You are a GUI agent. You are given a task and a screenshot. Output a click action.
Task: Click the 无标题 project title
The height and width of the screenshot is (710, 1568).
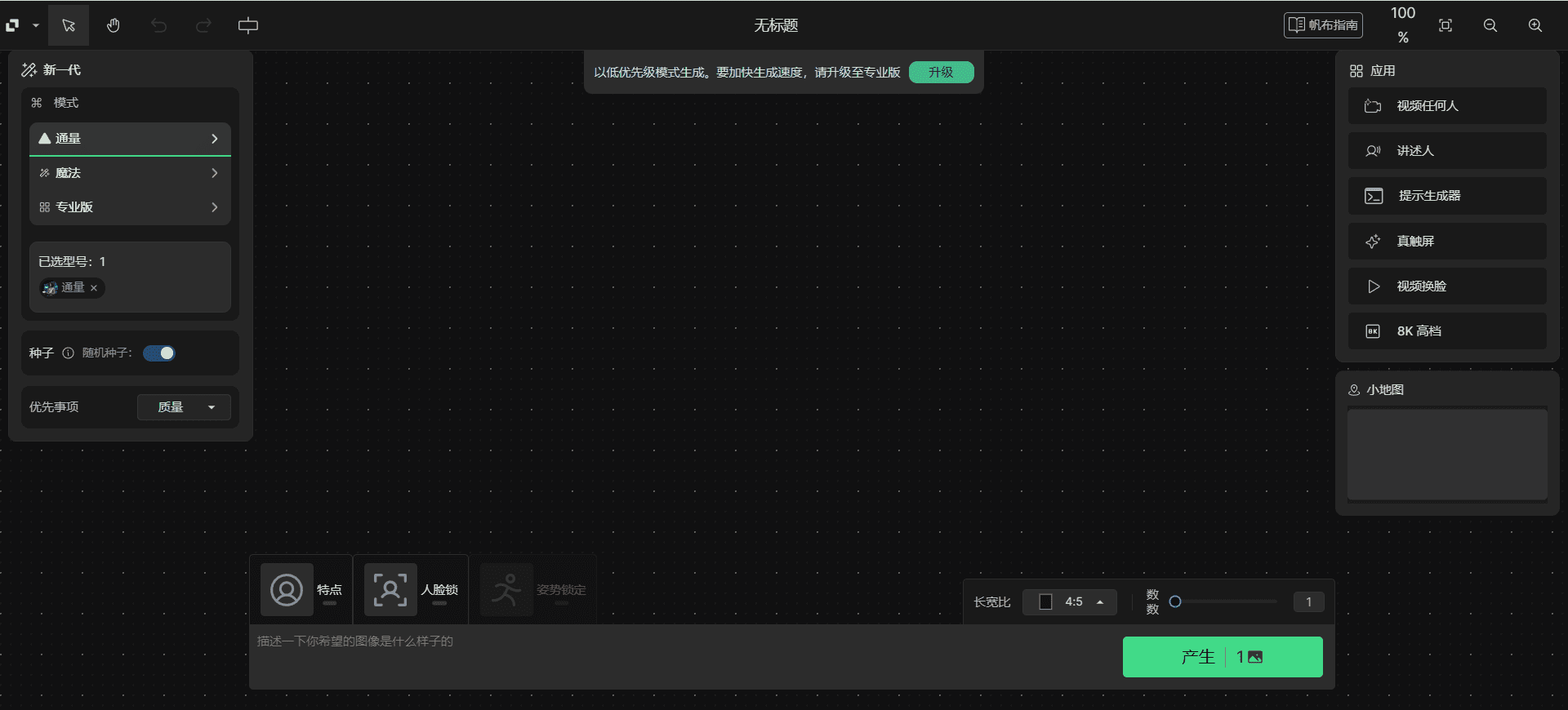click(x=776, y=25)
